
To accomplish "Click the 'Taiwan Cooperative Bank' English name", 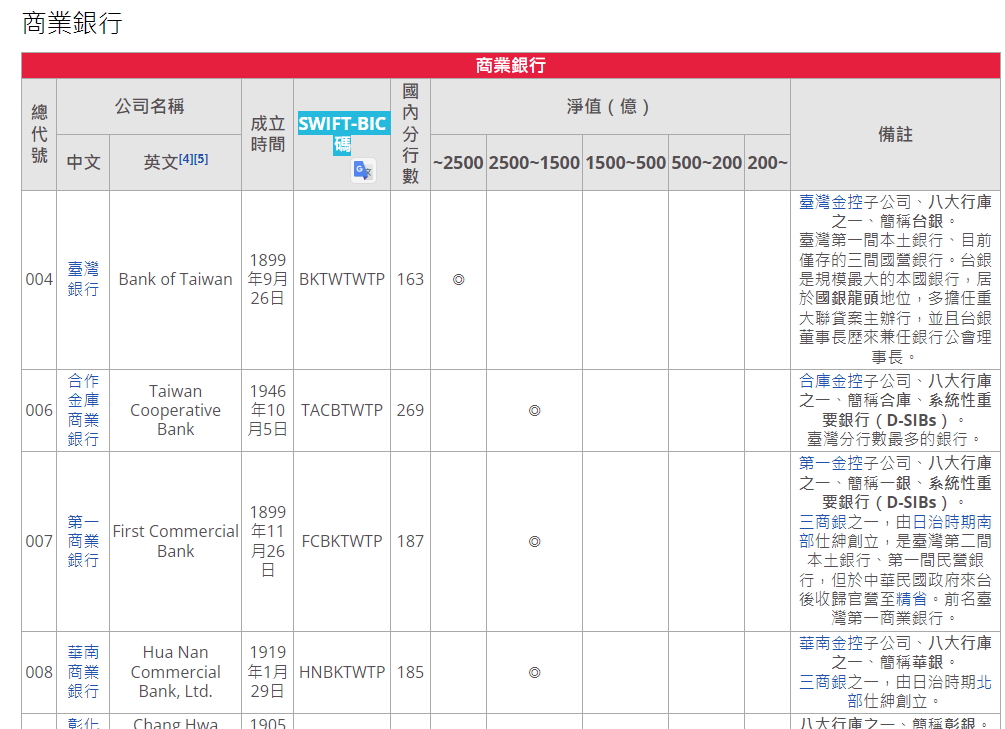I will coord(176,410).
